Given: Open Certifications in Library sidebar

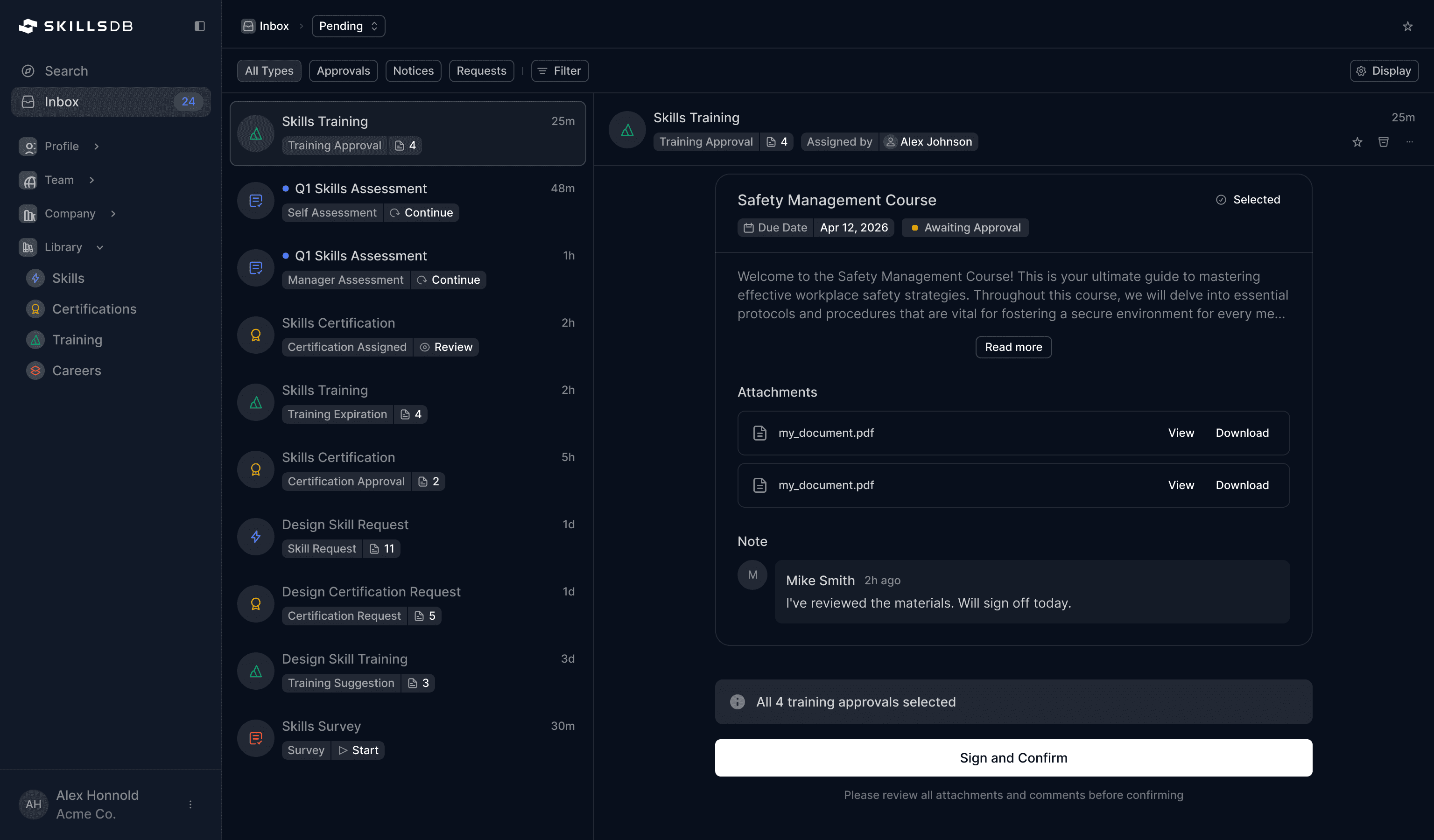Looking at the screenshot, I should (94, 309).
